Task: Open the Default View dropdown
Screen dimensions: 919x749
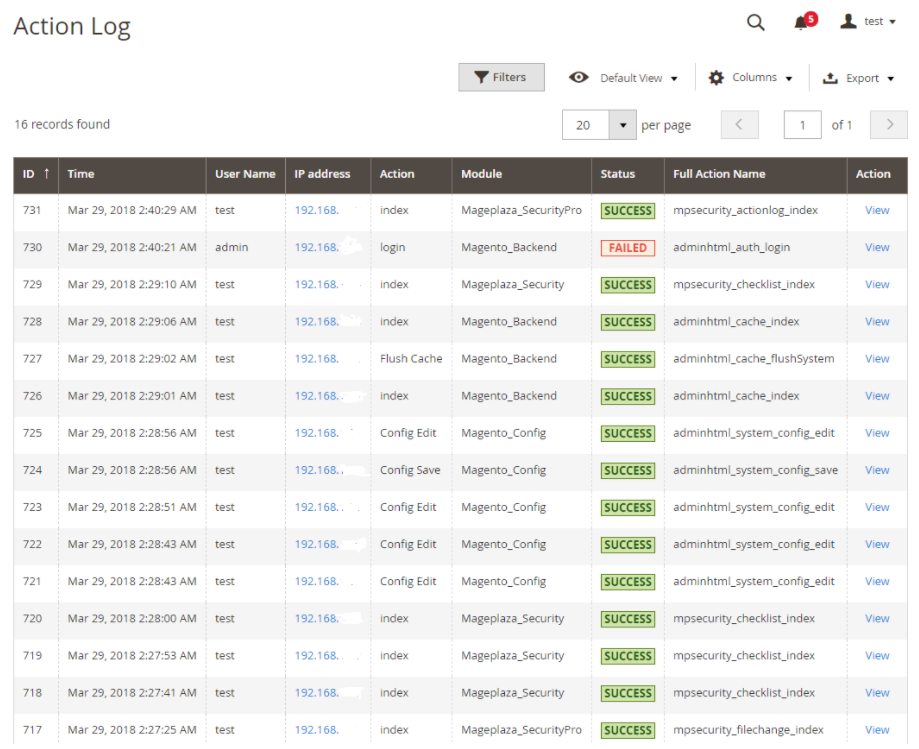Action: (x=639, y=78)
